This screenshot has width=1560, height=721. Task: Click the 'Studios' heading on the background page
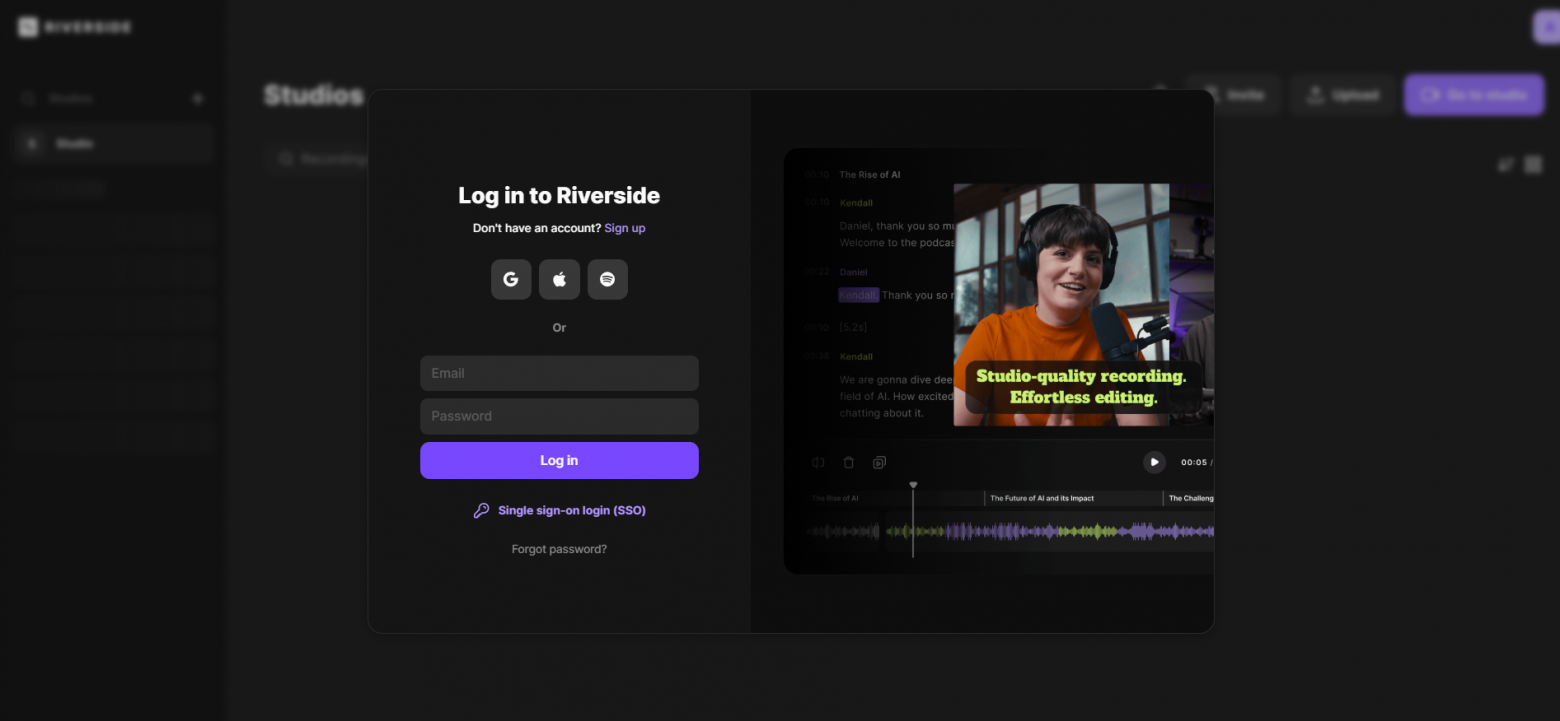[313, 95]
